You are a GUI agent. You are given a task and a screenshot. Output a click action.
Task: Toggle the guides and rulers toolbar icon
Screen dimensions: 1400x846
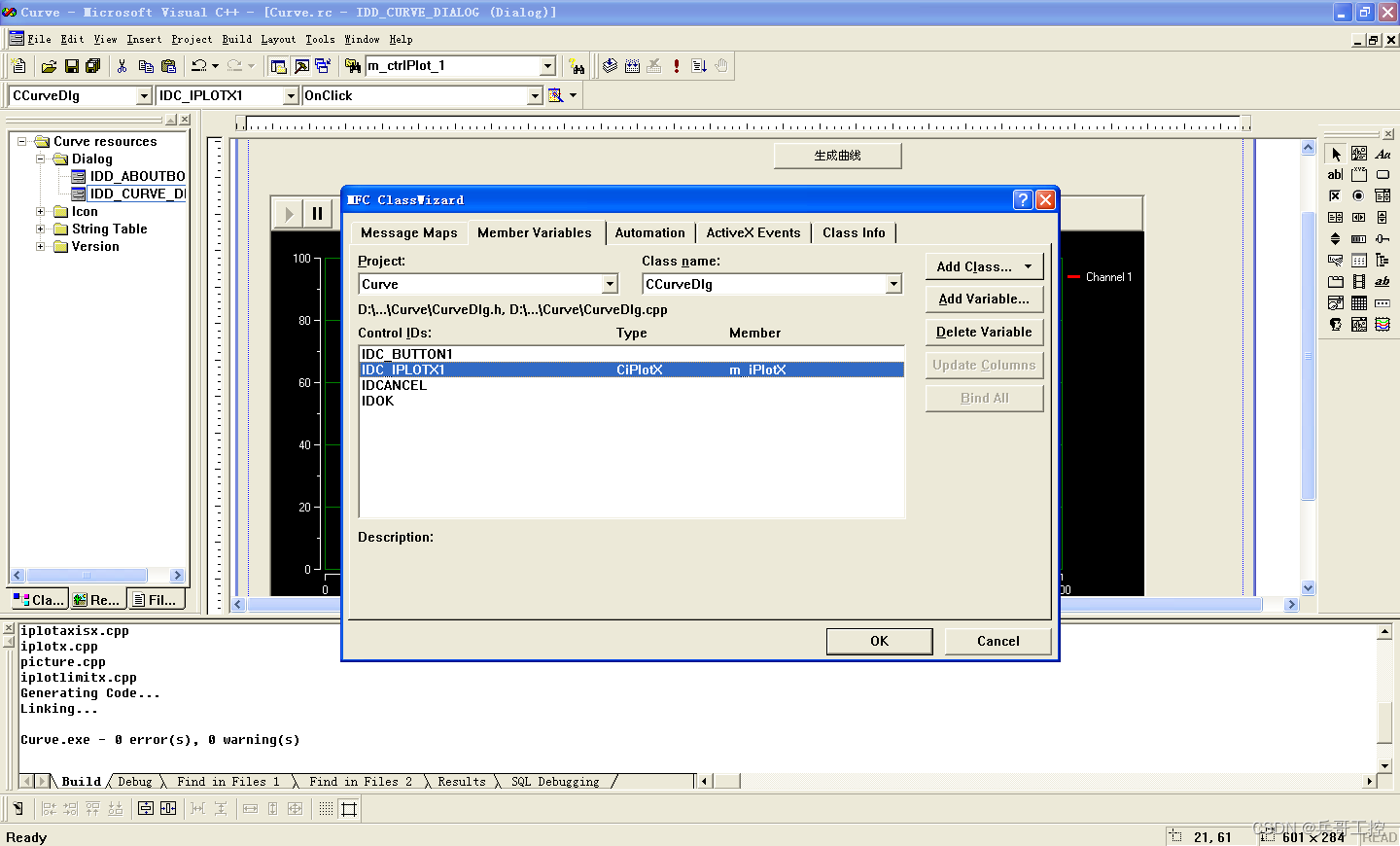[349, 809]
